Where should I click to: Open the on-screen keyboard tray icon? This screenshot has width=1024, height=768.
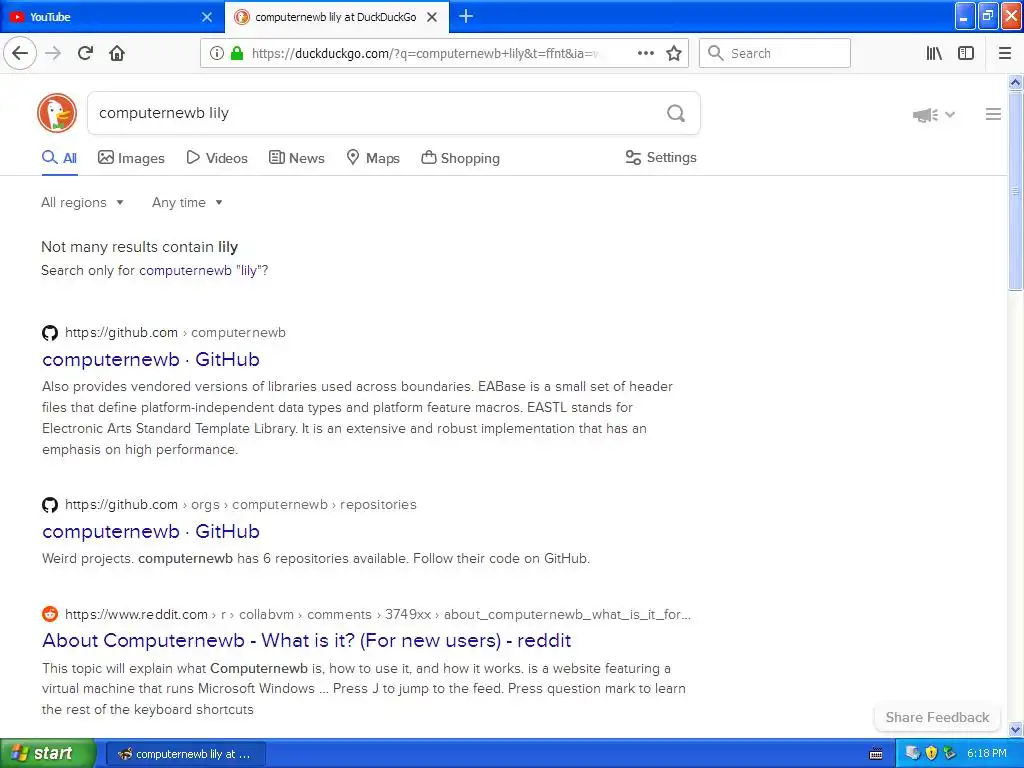click(876, 754)
